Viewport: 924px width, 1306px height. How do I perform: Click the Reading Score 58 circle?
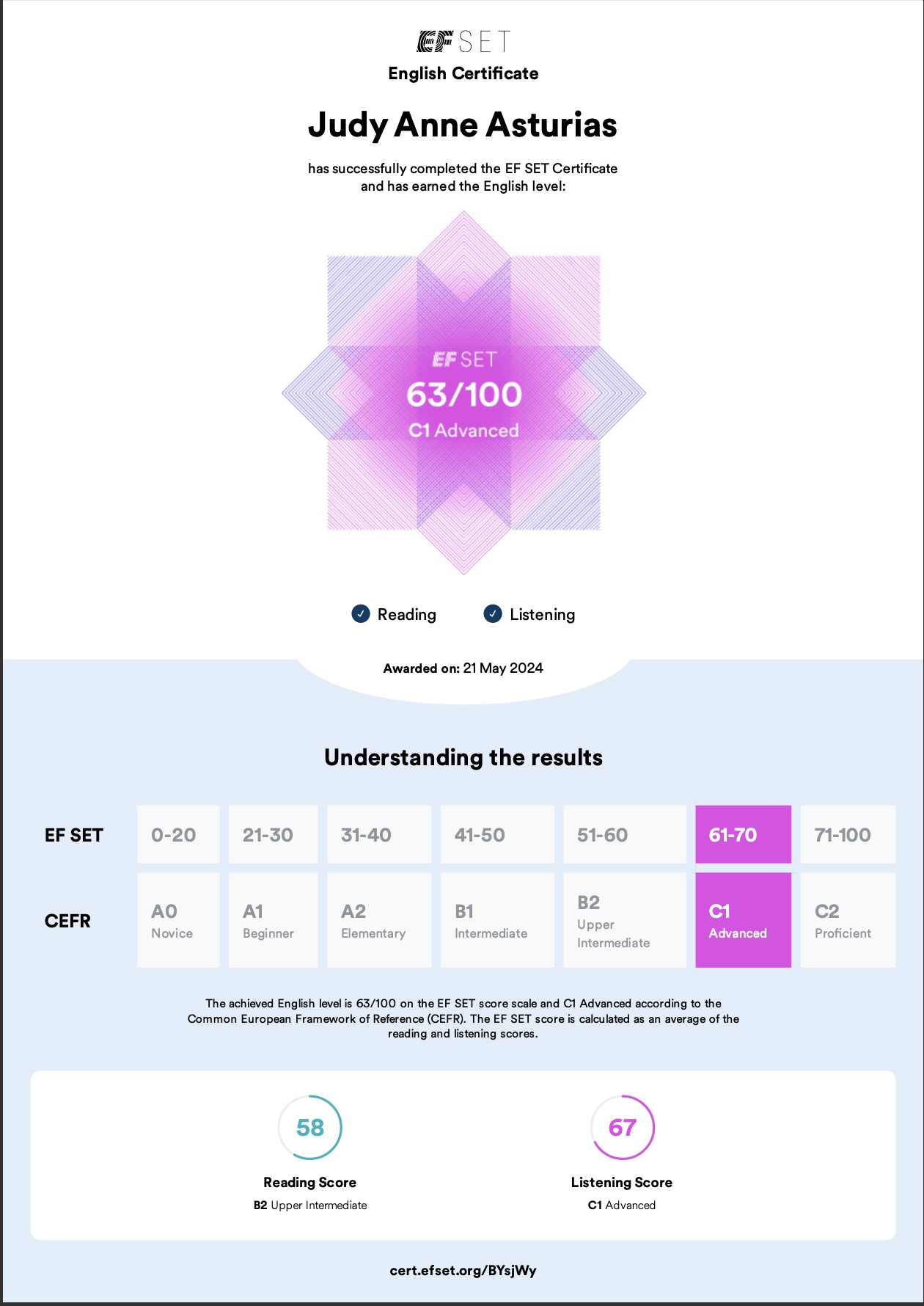(x=310, y=1128)
